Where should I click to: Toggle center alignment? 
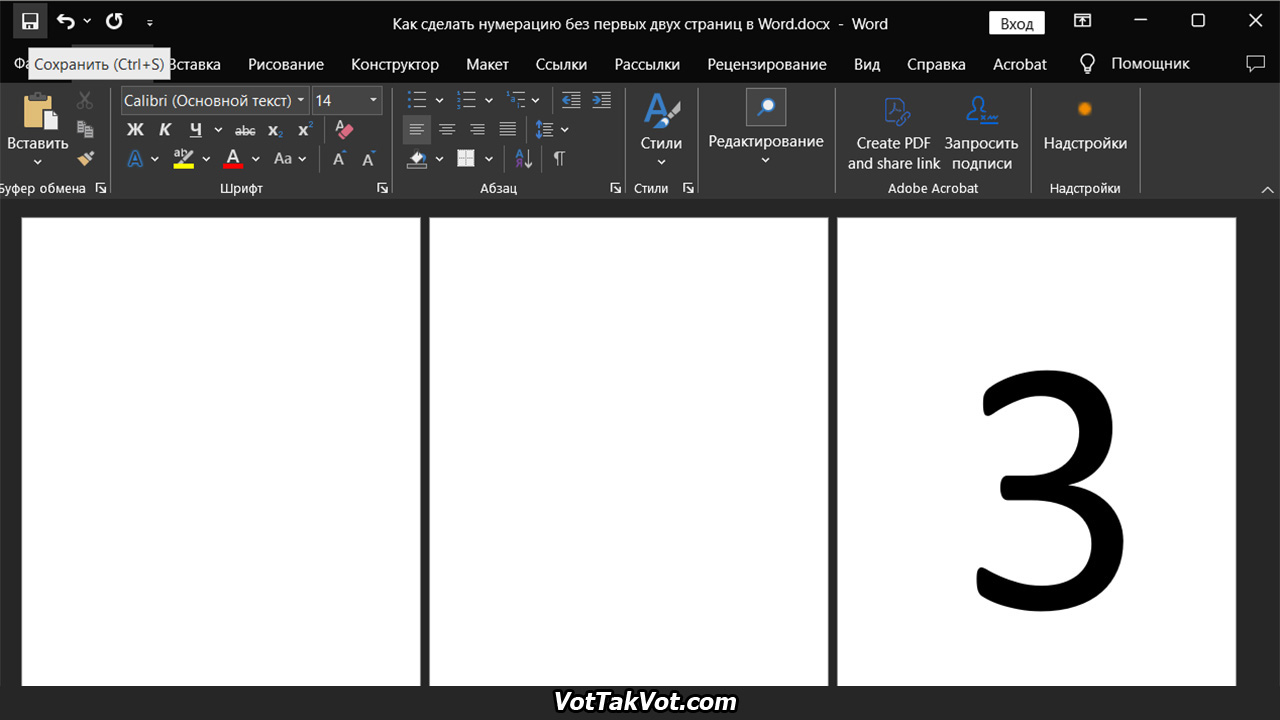tap(447, 129)
